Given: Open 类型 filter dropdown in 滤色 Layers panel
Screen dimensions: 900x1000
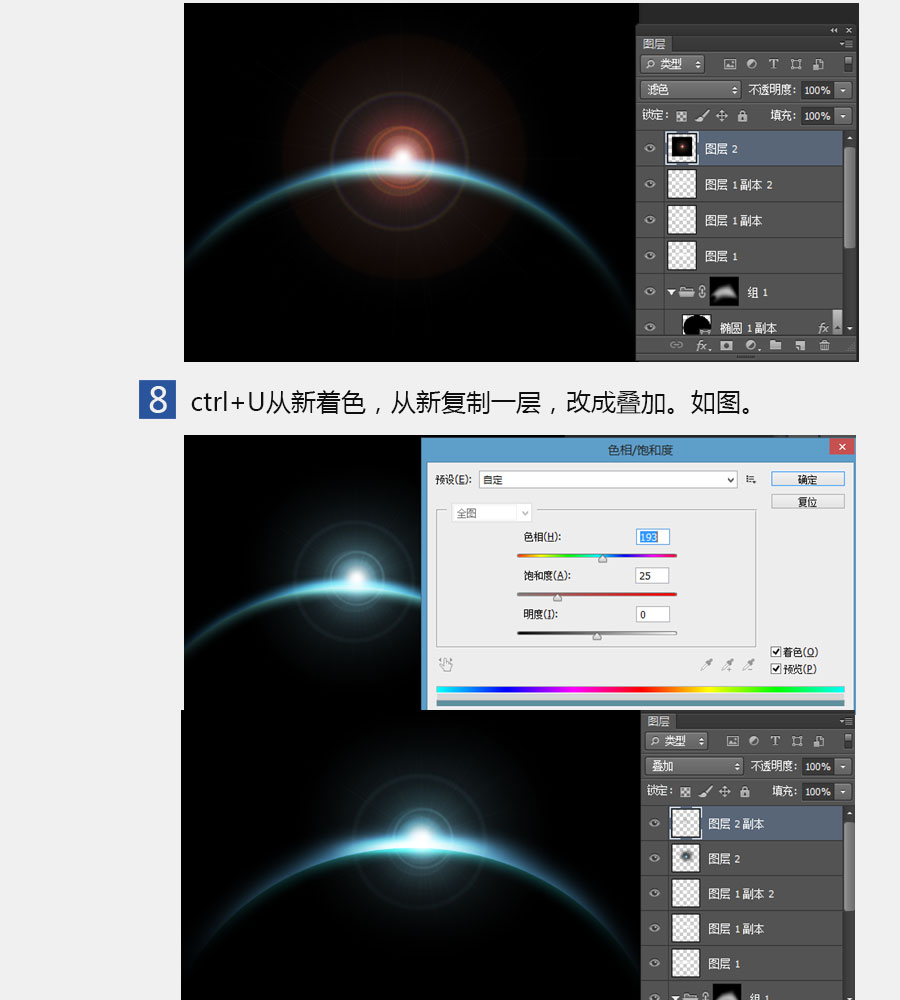Looking at the screenshot, I should [x=672, y=64].
